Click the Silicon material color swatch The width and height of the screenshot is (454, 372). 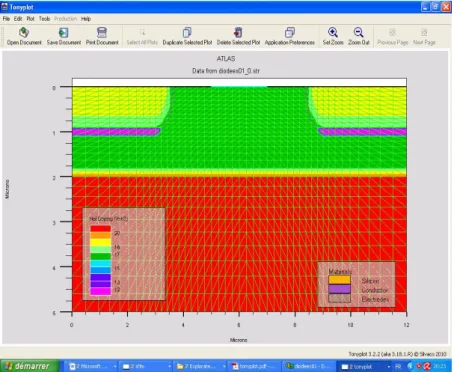(339, 280)
